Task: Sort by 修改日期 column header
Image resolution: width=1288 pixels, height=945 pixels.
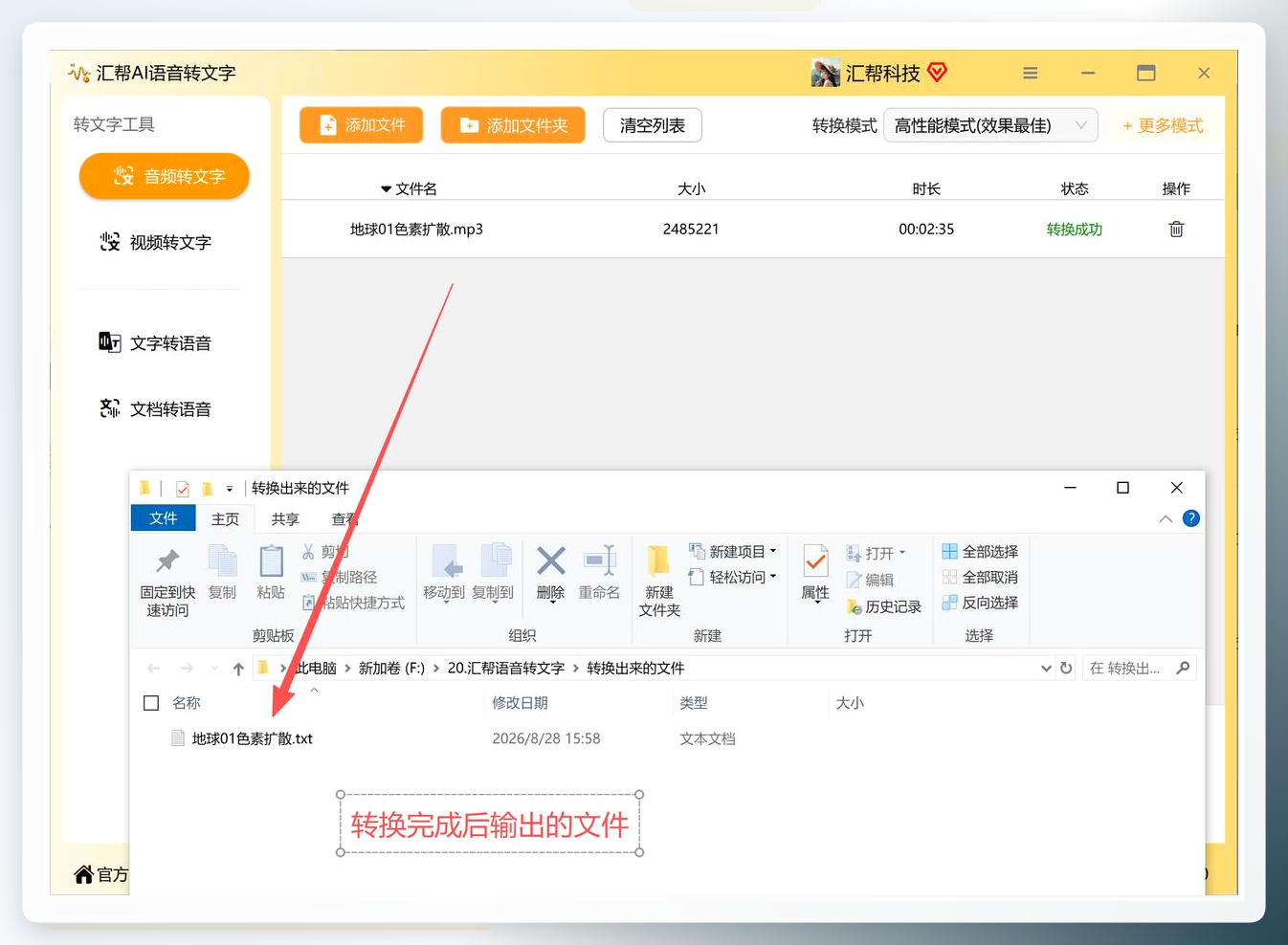Action: click(520, 703)
